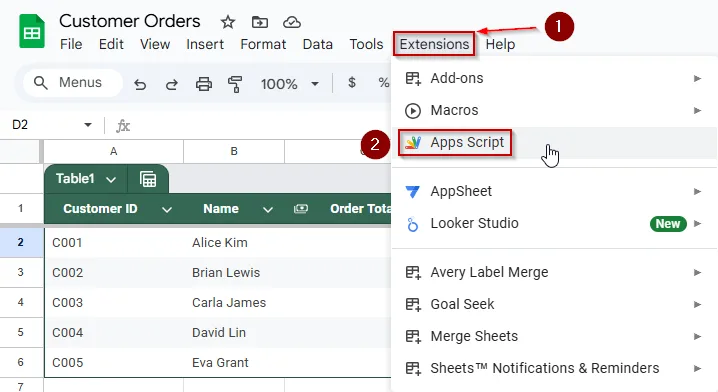
Task: Click the Apps Script colorful icon
Action: [x=413, y=143]
